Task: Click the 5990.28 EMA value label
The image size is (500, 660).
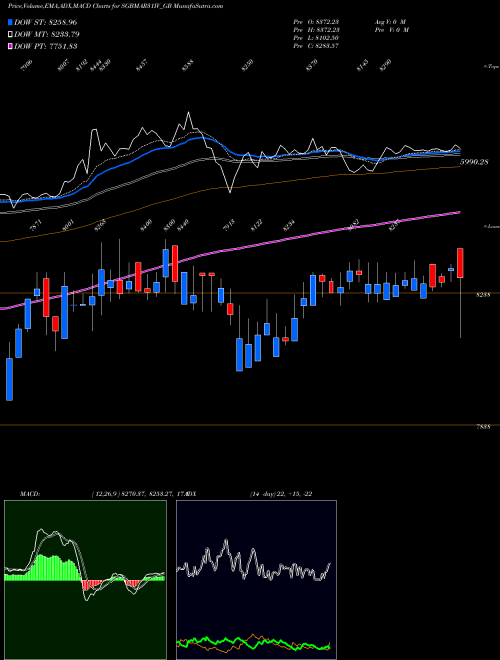Action: click(474, 162)
